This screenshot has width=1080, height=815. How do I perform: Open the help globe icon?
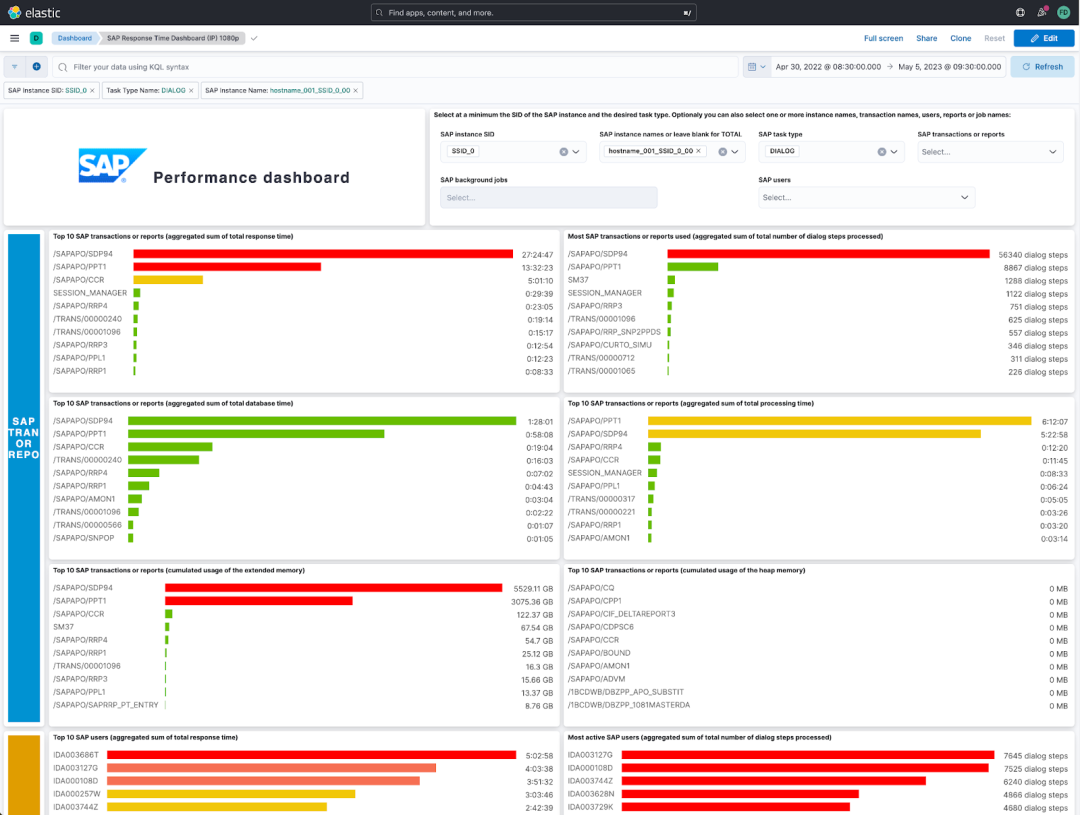point(1020,12)
